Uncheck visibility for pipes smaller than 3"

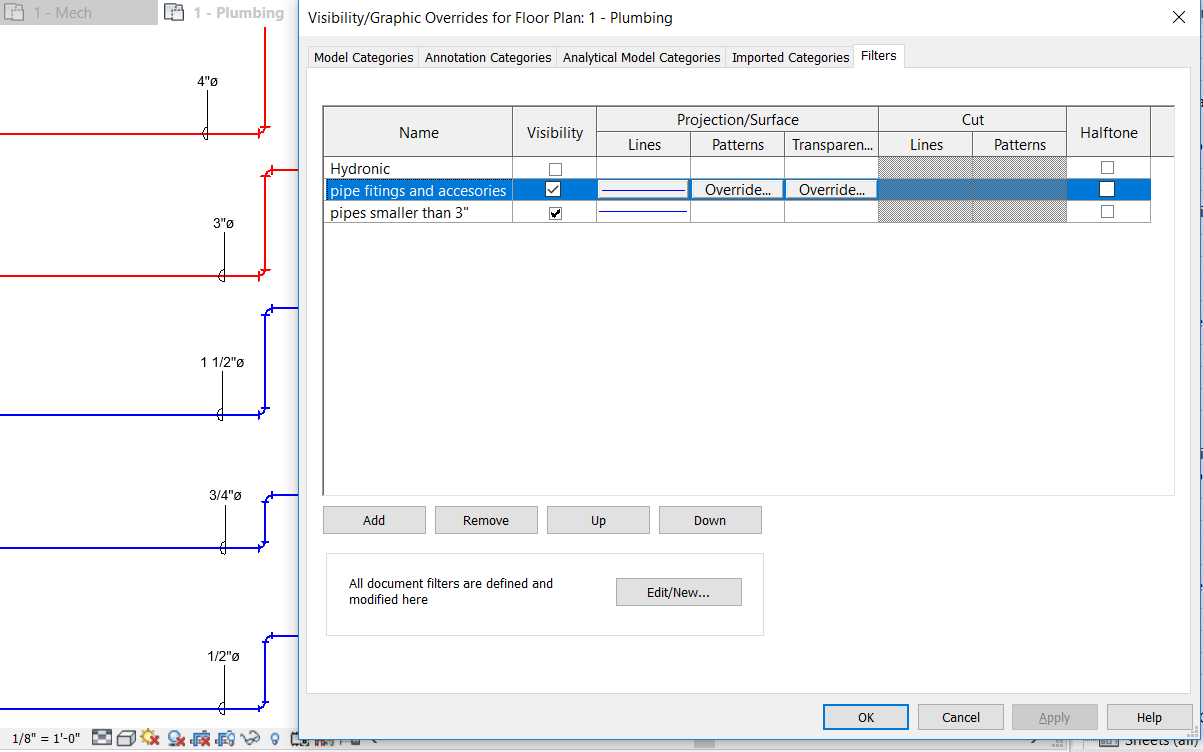(x=555, y=213)
